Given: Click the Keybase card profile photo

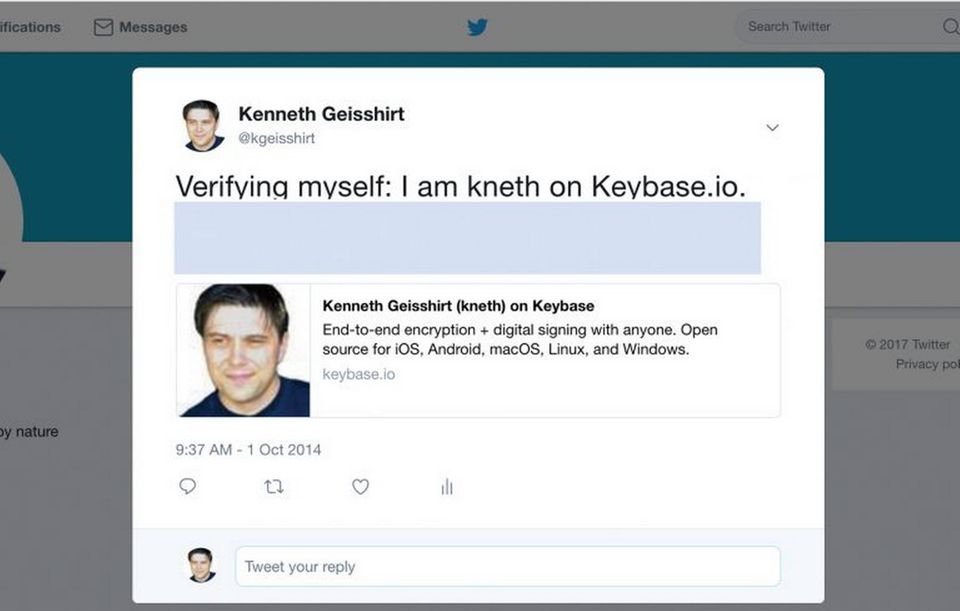Looking at the screenshot, I should [244, 350].
